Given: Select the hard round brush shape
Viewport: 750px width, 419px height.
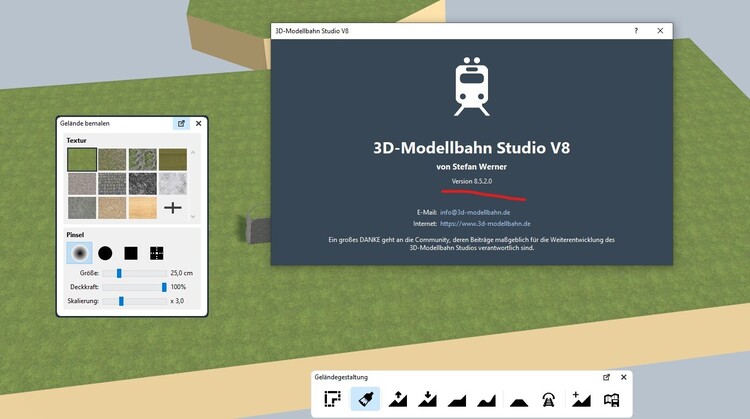Looking at the screenshot, I should (105, 253).
